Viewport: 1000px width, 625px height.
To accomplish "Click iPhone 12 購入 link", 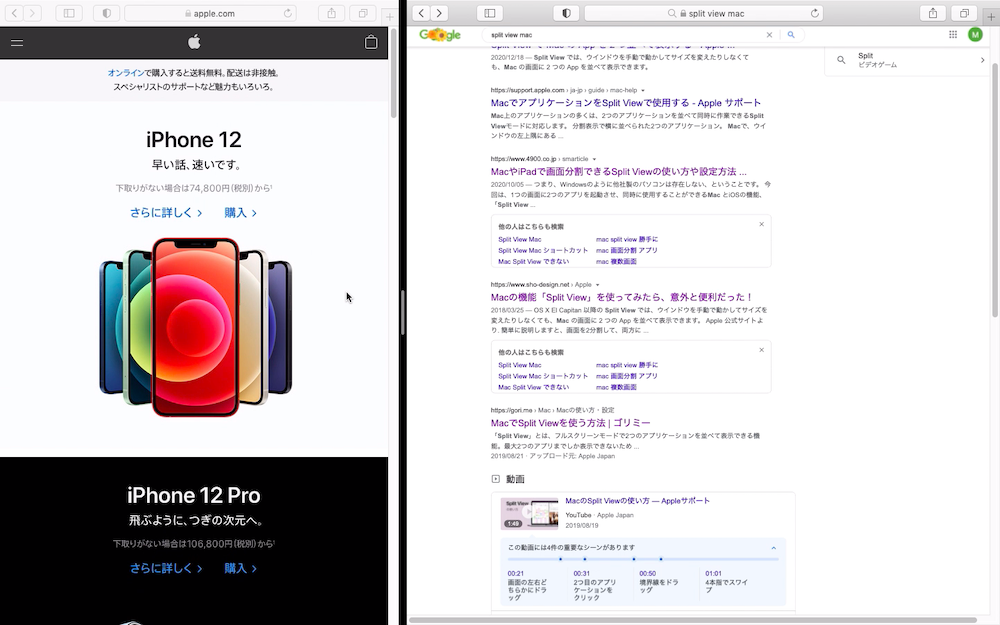I will 240,213.
